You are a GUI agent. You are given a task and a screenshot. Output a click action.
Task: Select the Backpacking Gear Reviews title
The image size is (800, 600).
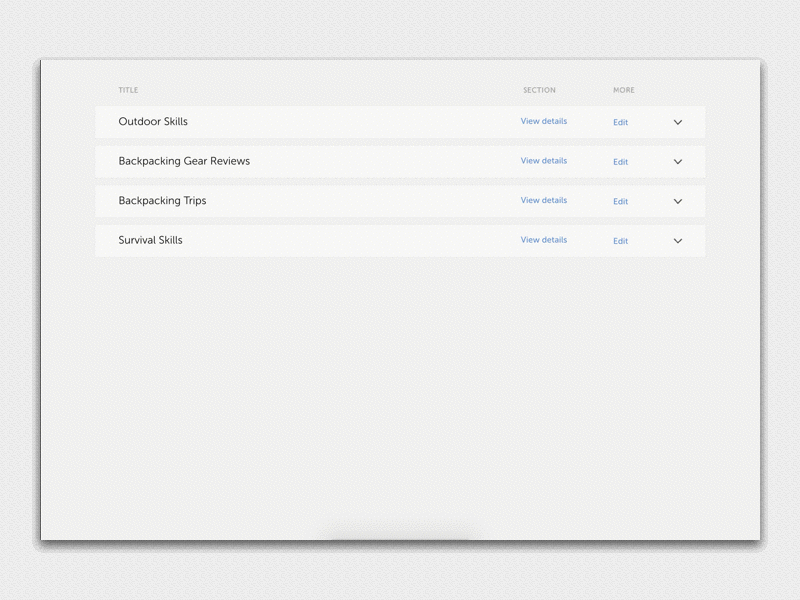pos(184,161)
